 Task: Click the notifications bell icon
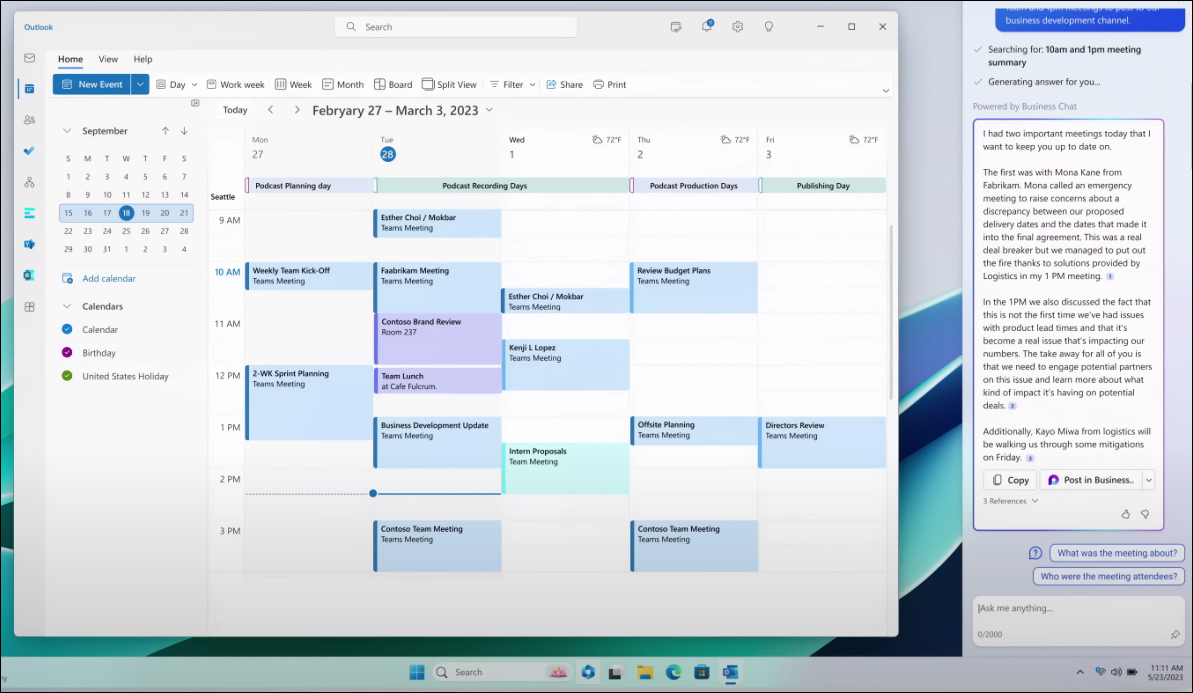(707, 27)
